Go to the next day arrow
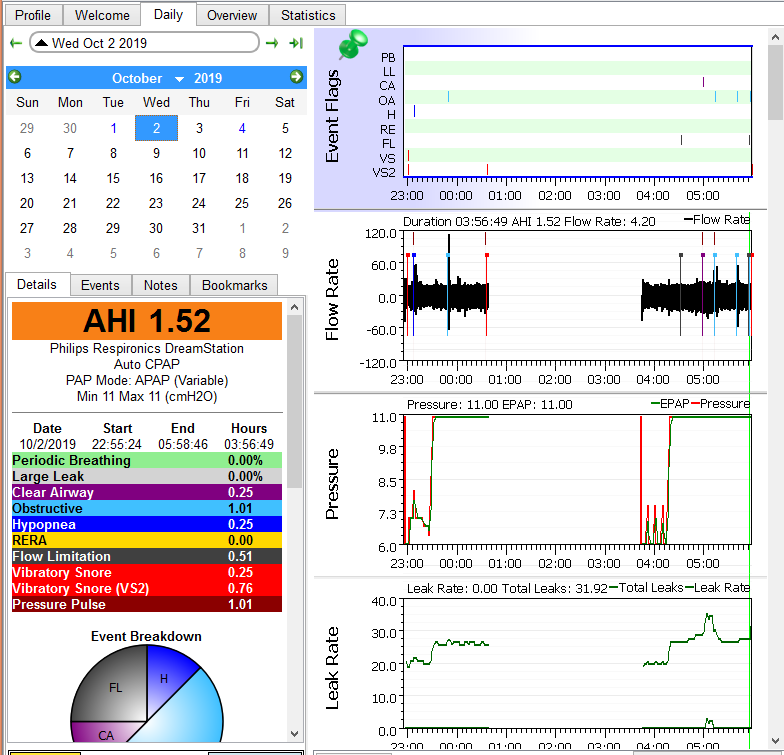 click(x=272, y=43)
